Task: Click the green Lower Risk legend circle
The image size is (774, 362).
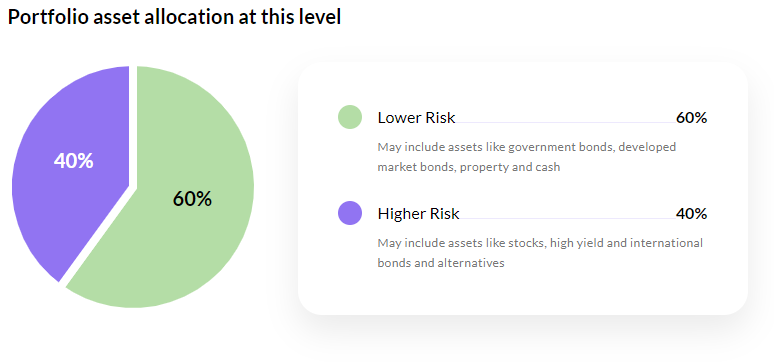Action: (350, 118)
